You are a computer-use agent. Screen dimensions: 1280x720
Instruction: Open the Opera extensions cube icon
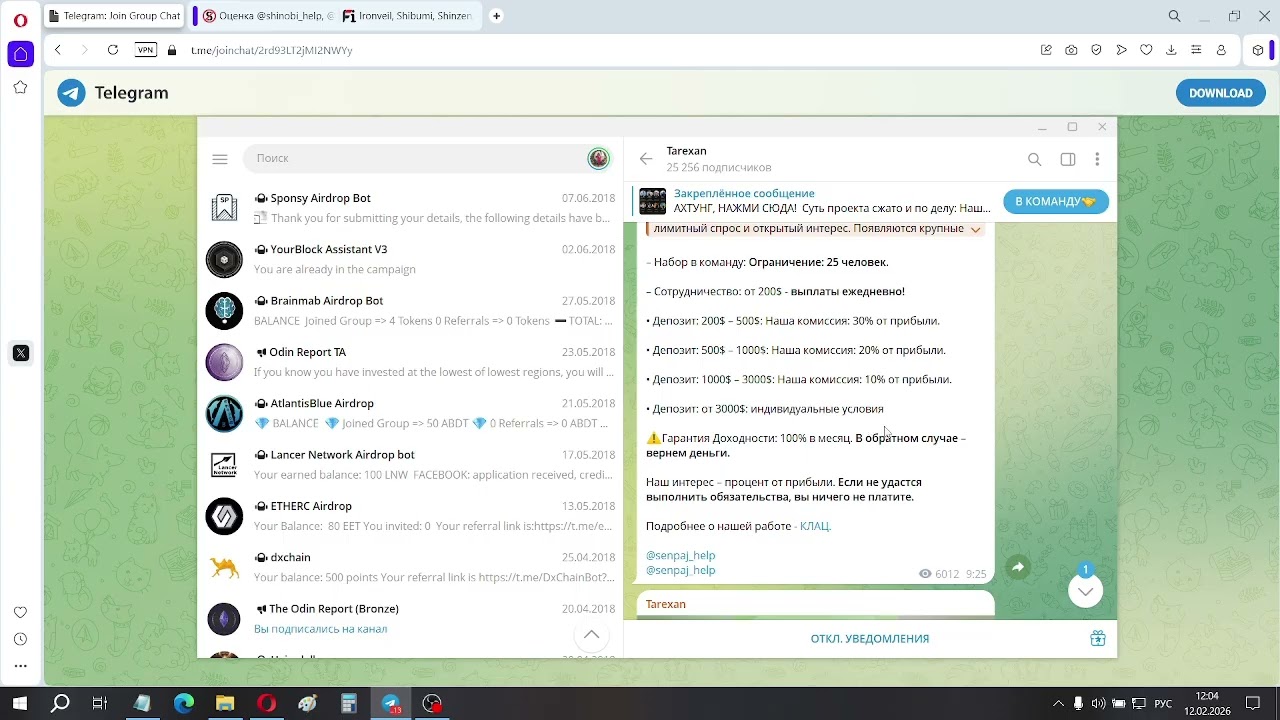point(1258,50)
